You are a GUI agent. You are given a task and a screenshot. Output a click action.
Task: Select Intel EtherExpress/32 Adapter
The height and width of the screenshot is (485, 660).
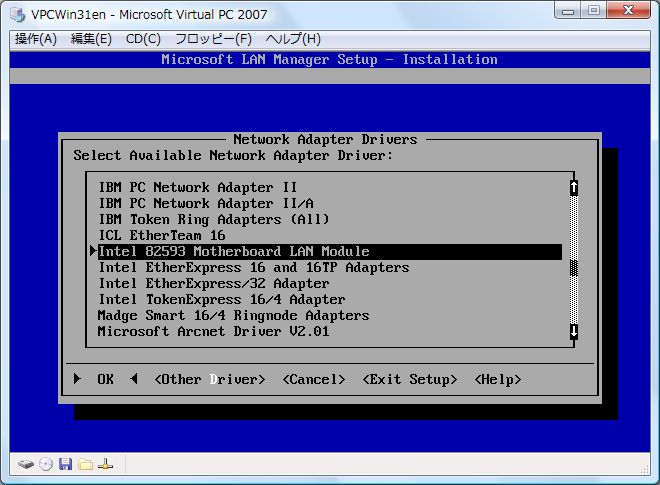[x=330, y=283]
